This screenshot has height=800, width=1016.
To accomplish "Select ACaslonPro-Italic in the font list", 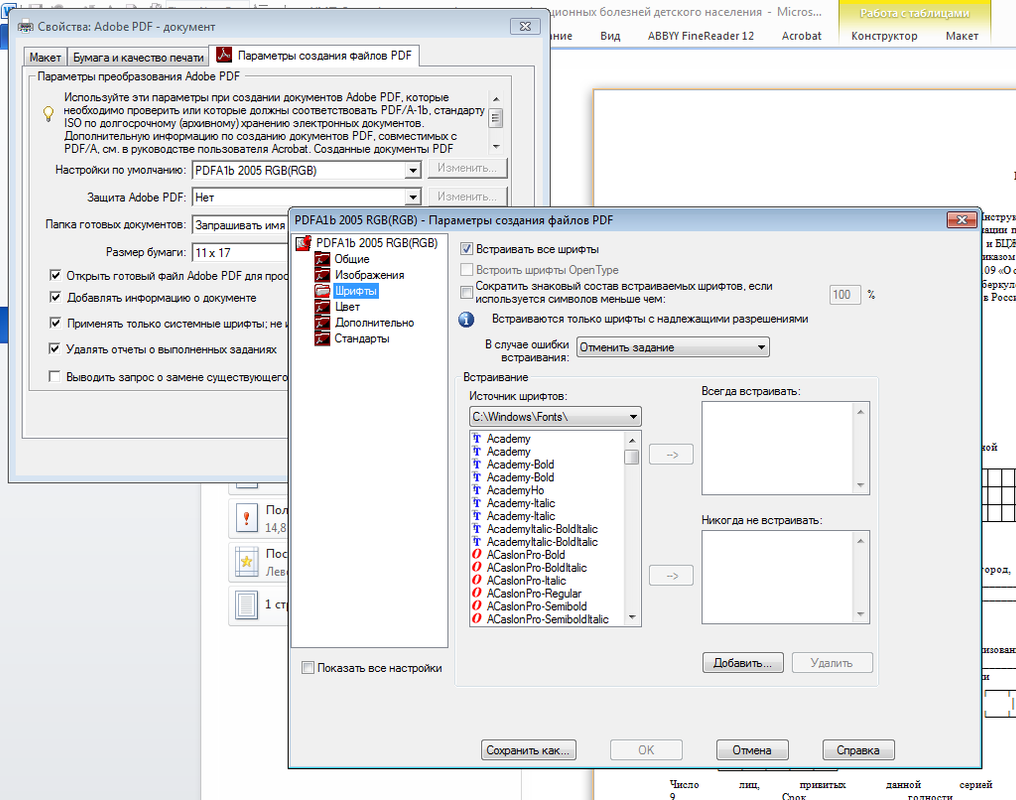I will [526, 580].
